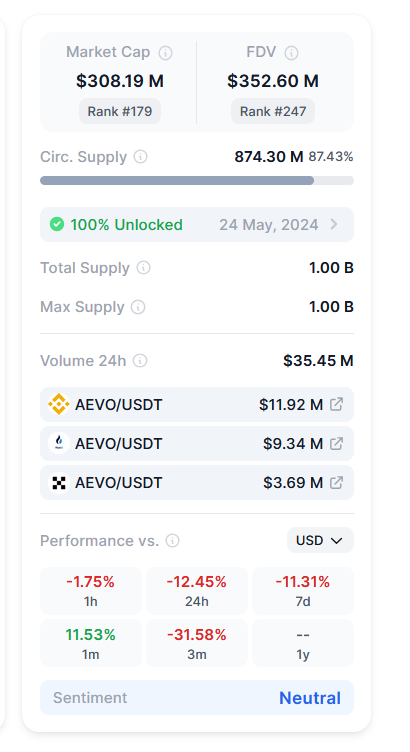Open the $11.92 M pair's external link icon

pyautogui.click(x=337, y=404)
